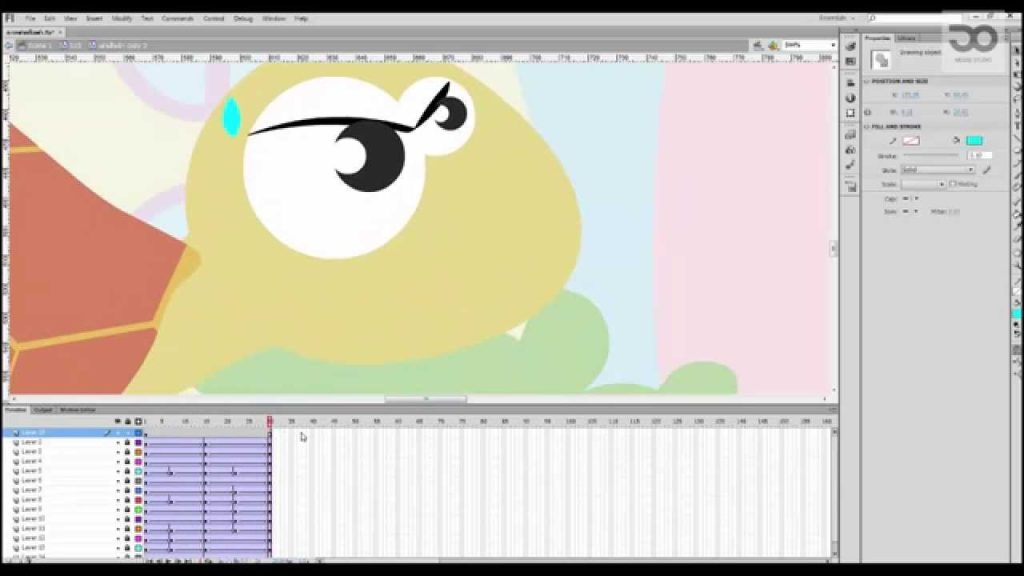The image size is (1024, 576).
Task: Open the stroke Style dropdown
Action: 938,170
